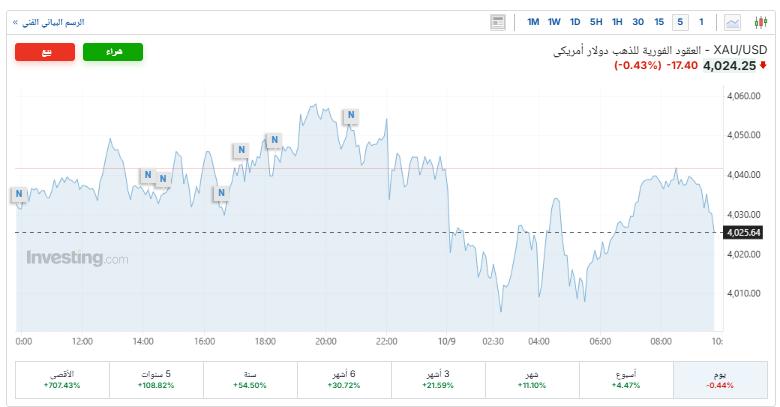Select the 1H timeframe
The width and height of the screenshot is (780, 407).
coord(617,22)
